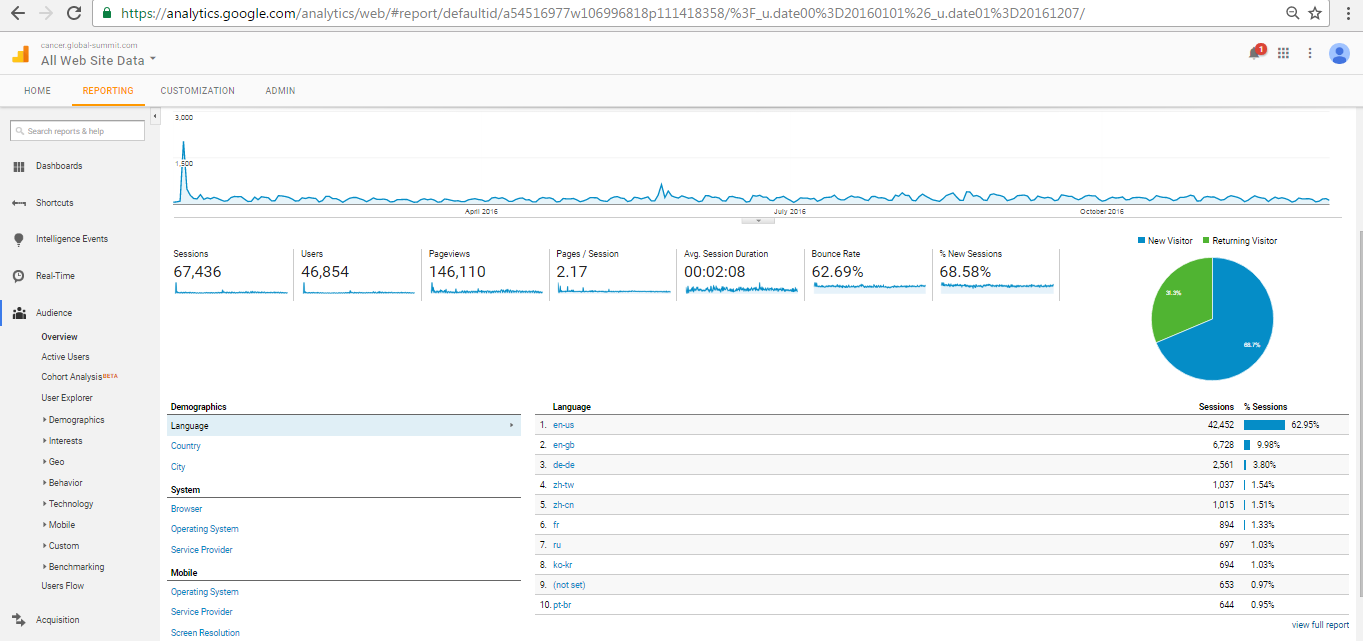Open Users Flow report
The image size is (1363, 641).
(62, 586)
